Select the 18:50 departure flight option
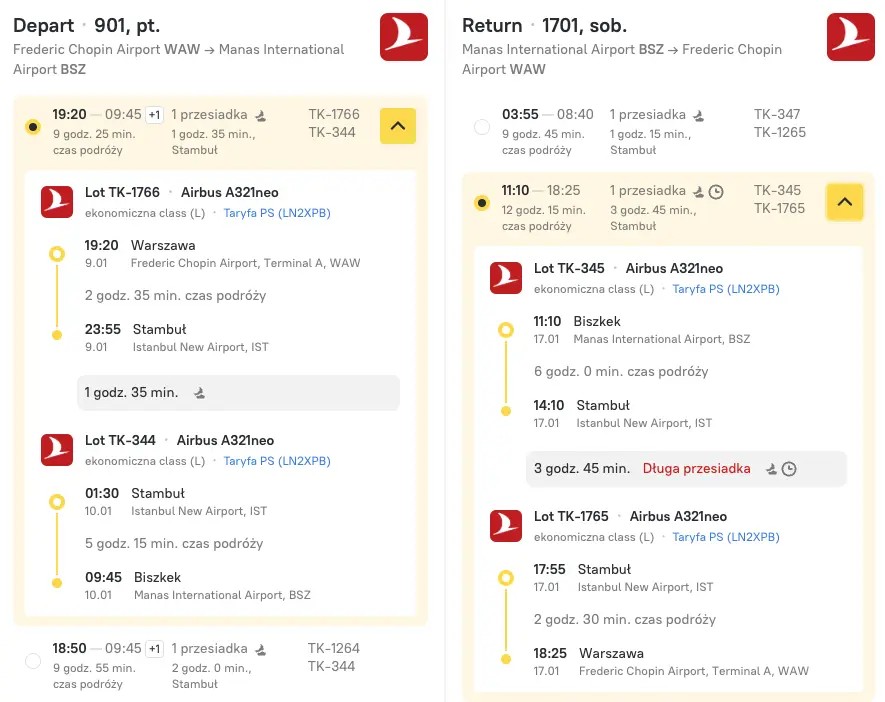885x702 pixels. 34,661
